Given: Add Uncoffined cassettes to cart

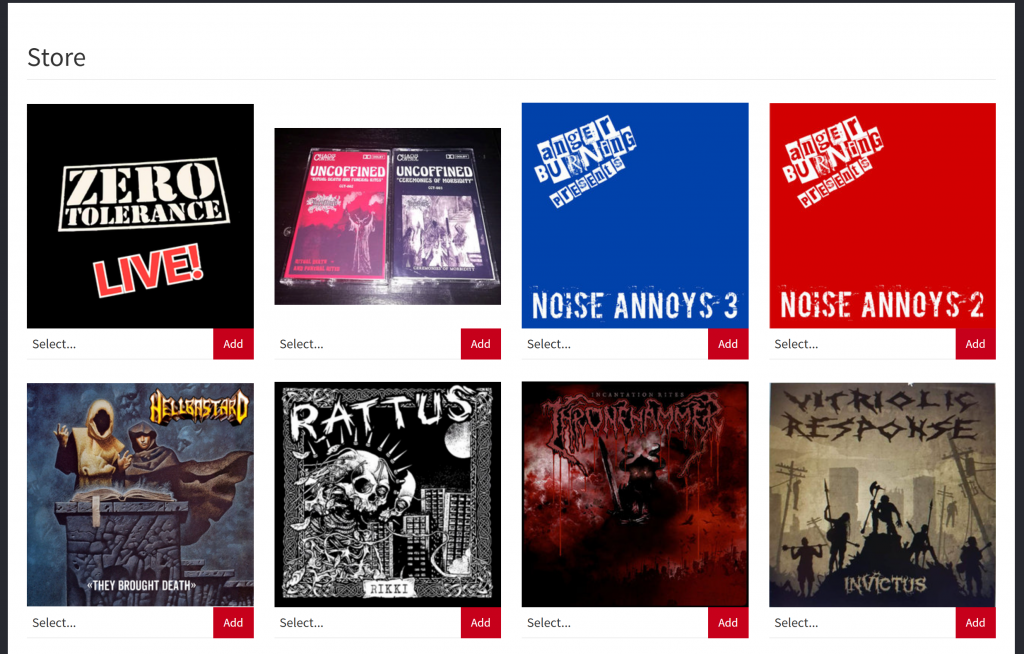Looking at the screenshot, I should pos(481,344).
